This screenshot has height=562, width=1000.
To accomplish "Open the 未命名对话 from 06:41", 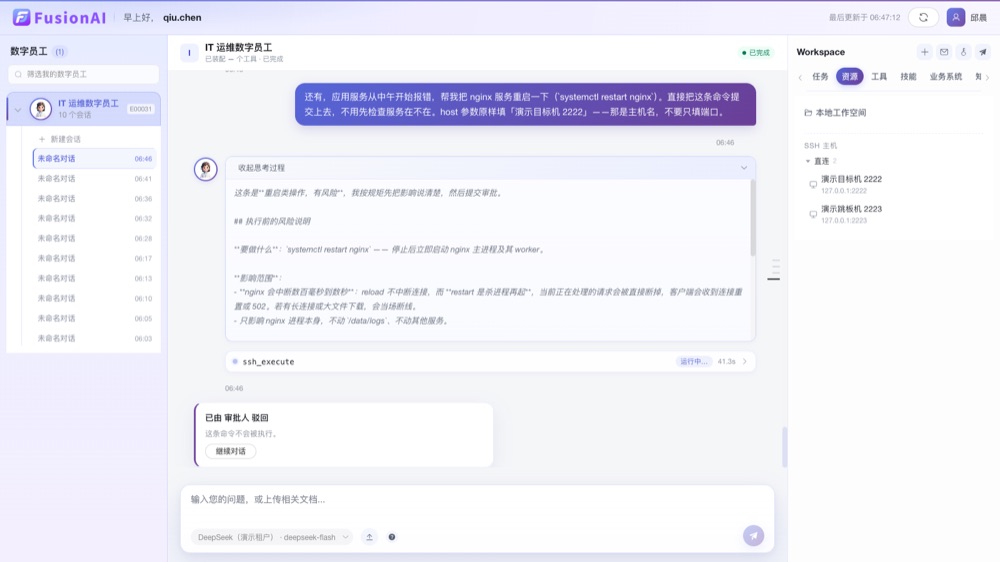I will tap(94, 179).
